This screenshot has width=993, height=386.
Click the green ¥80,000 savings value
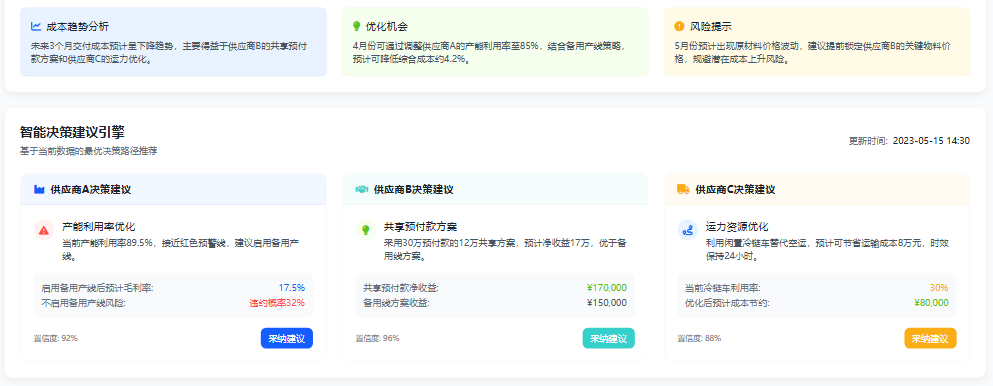point(932,302)
